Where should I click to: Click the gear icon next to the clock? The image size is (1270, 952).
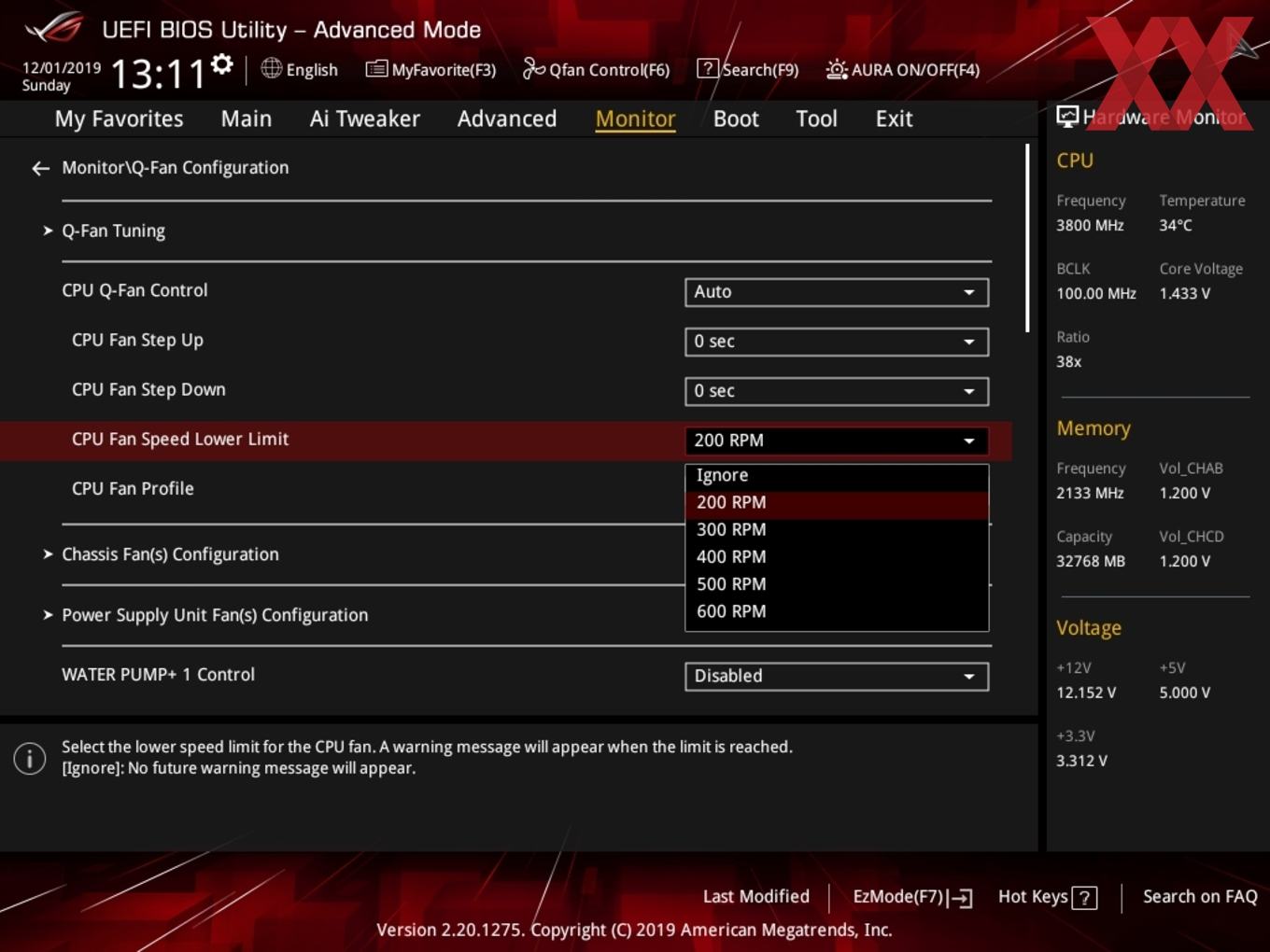pos(222,64)
